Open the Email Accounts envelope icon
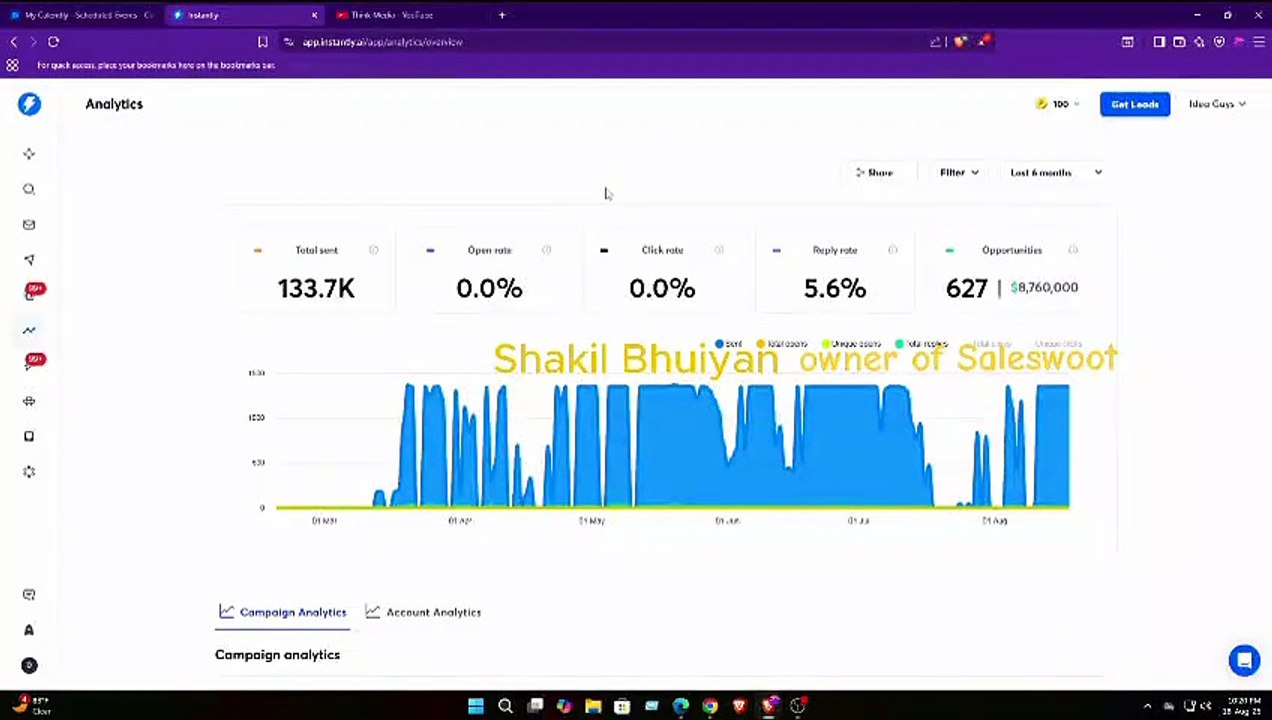 [29, 225]
